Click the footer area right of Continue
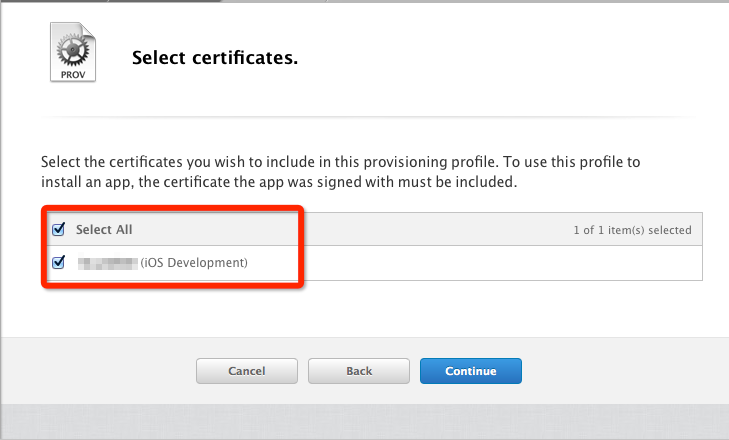729x440 pixels. [x=620, y=371]
